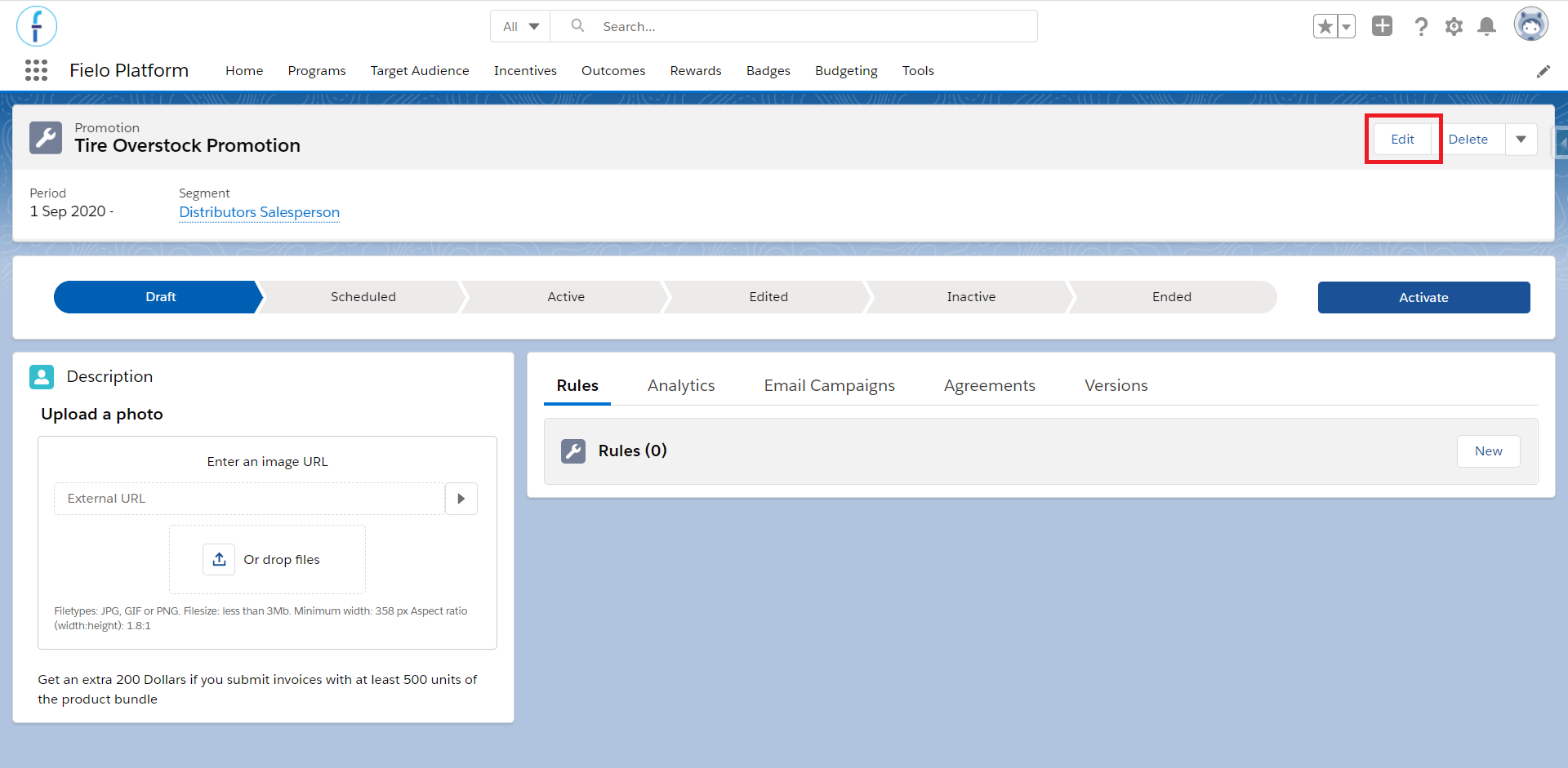
Task: Click the 'Upload a photo' heading
Action: (102, 414)
